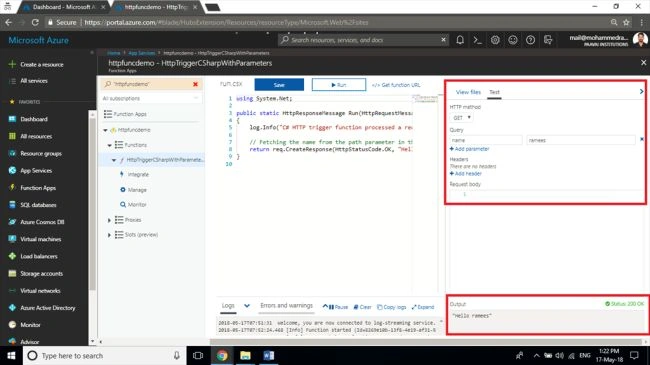Open the All subscriptions dropdown
The image size is (650, 365).
pyautogui.click(x=151, y=98)
